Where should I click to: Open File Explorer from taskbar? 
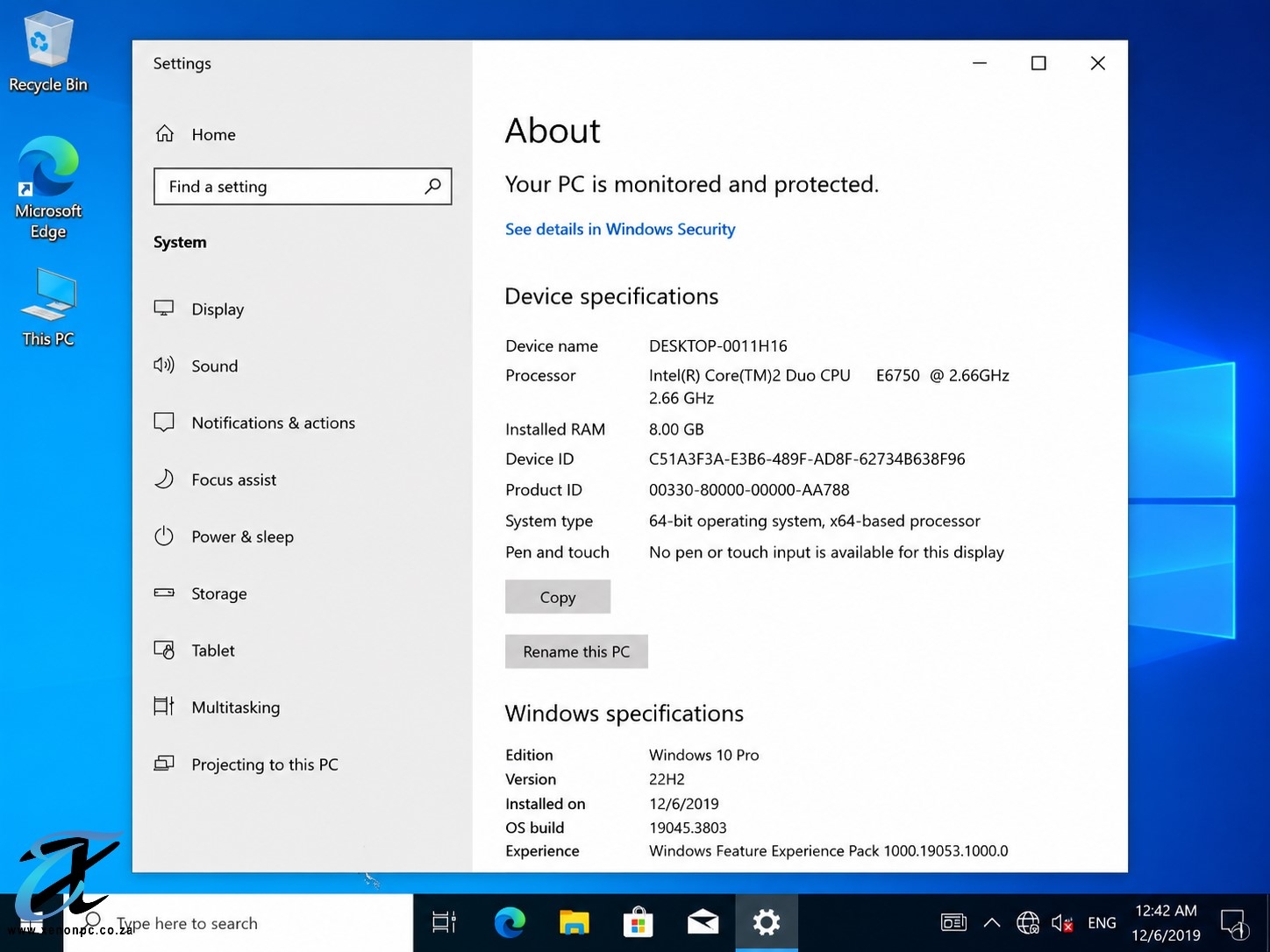pos(574,922)
